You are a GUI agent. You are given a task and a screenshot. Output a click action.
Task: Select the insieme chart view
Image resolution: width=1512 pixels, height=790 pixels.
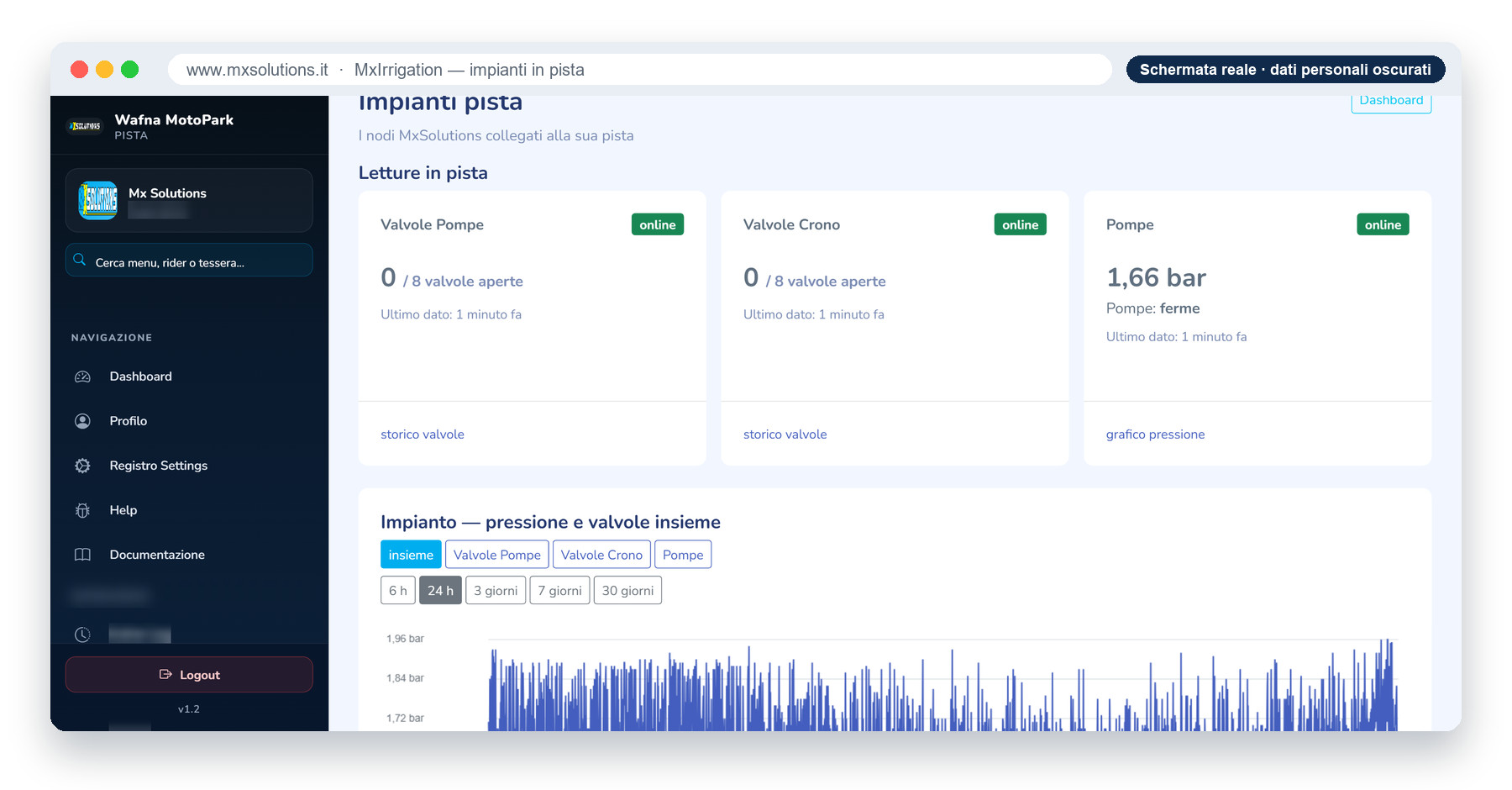tap(411, 555)
